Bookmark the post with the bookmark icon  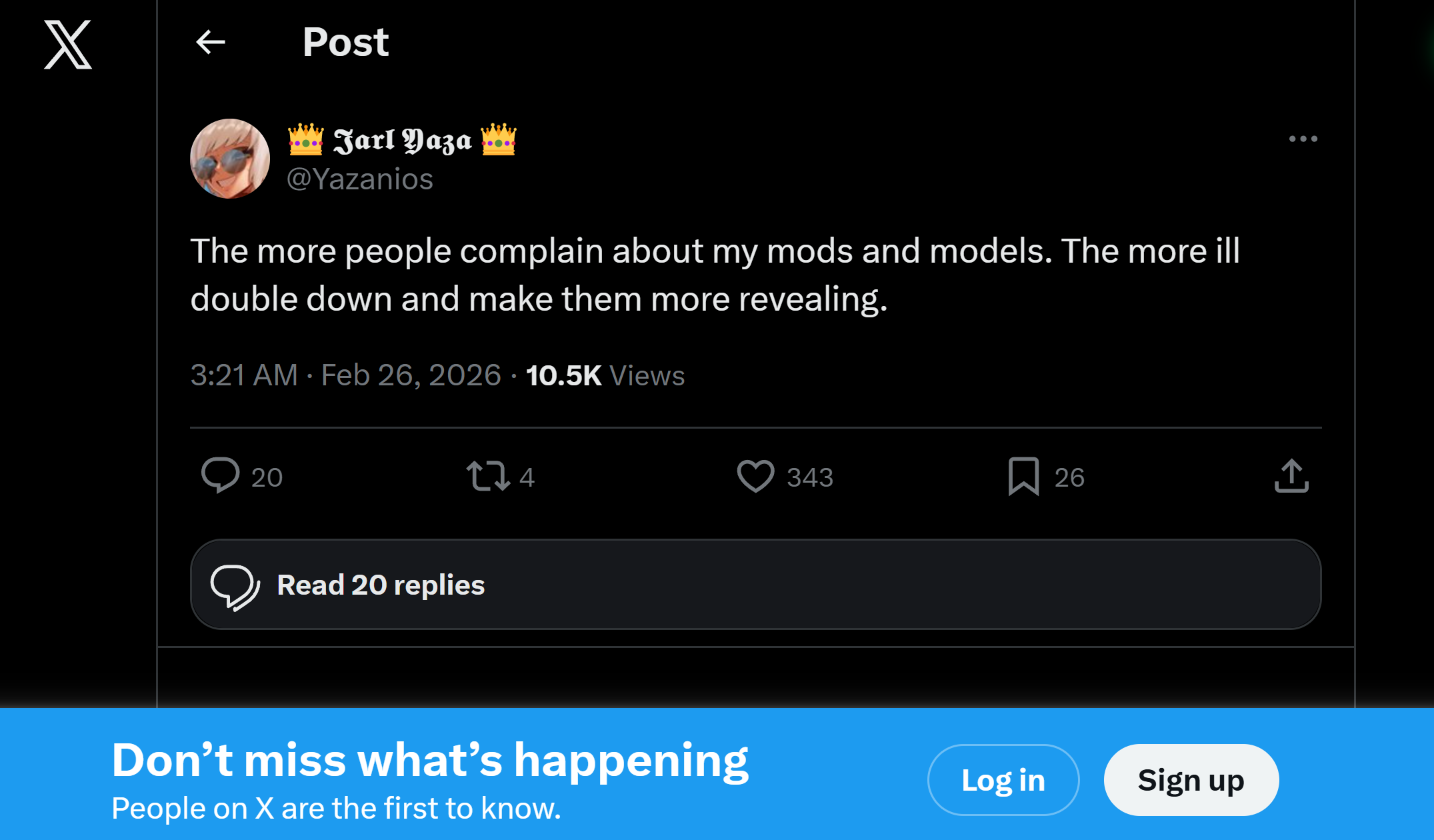(x=1023, y=477)
